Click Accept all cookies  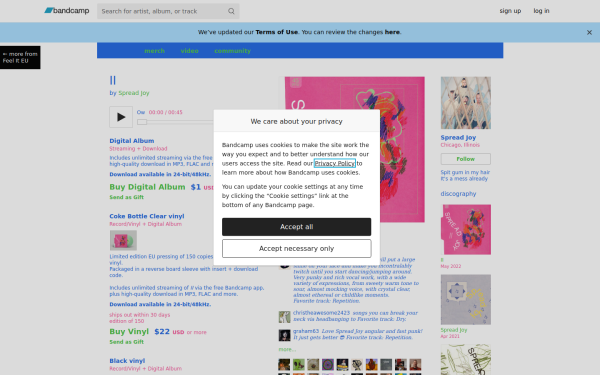pos(297,227)
